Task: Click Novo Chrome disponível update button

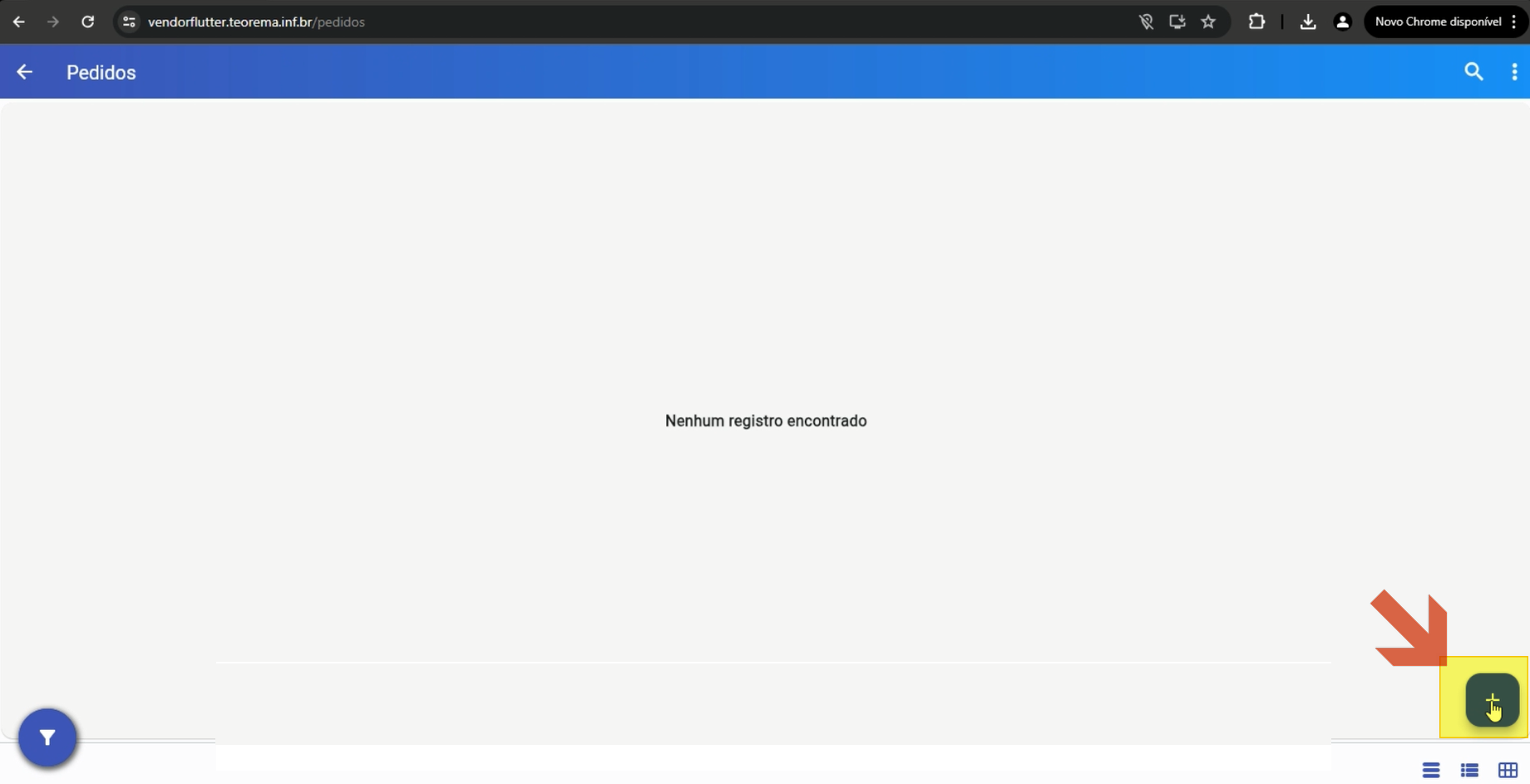Action: [1445, 22]
